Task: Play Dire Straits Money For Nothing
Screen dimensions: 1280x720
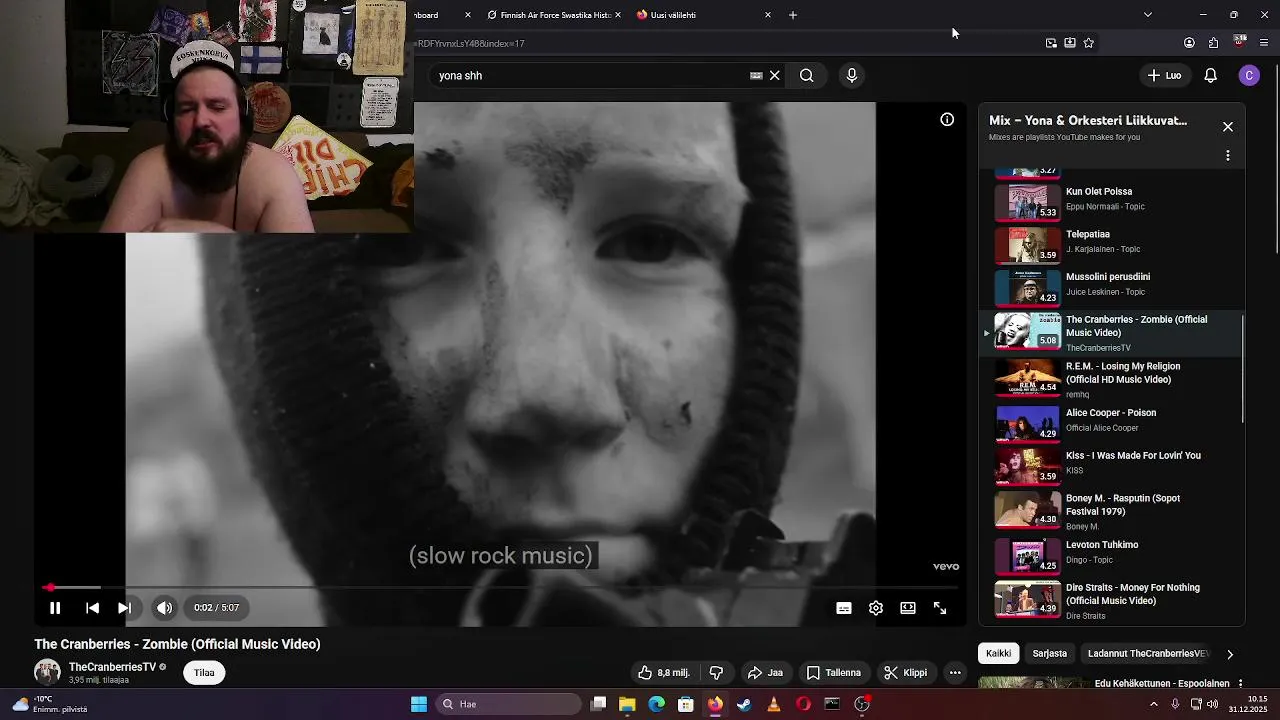Action: [x=1110, y=600]
